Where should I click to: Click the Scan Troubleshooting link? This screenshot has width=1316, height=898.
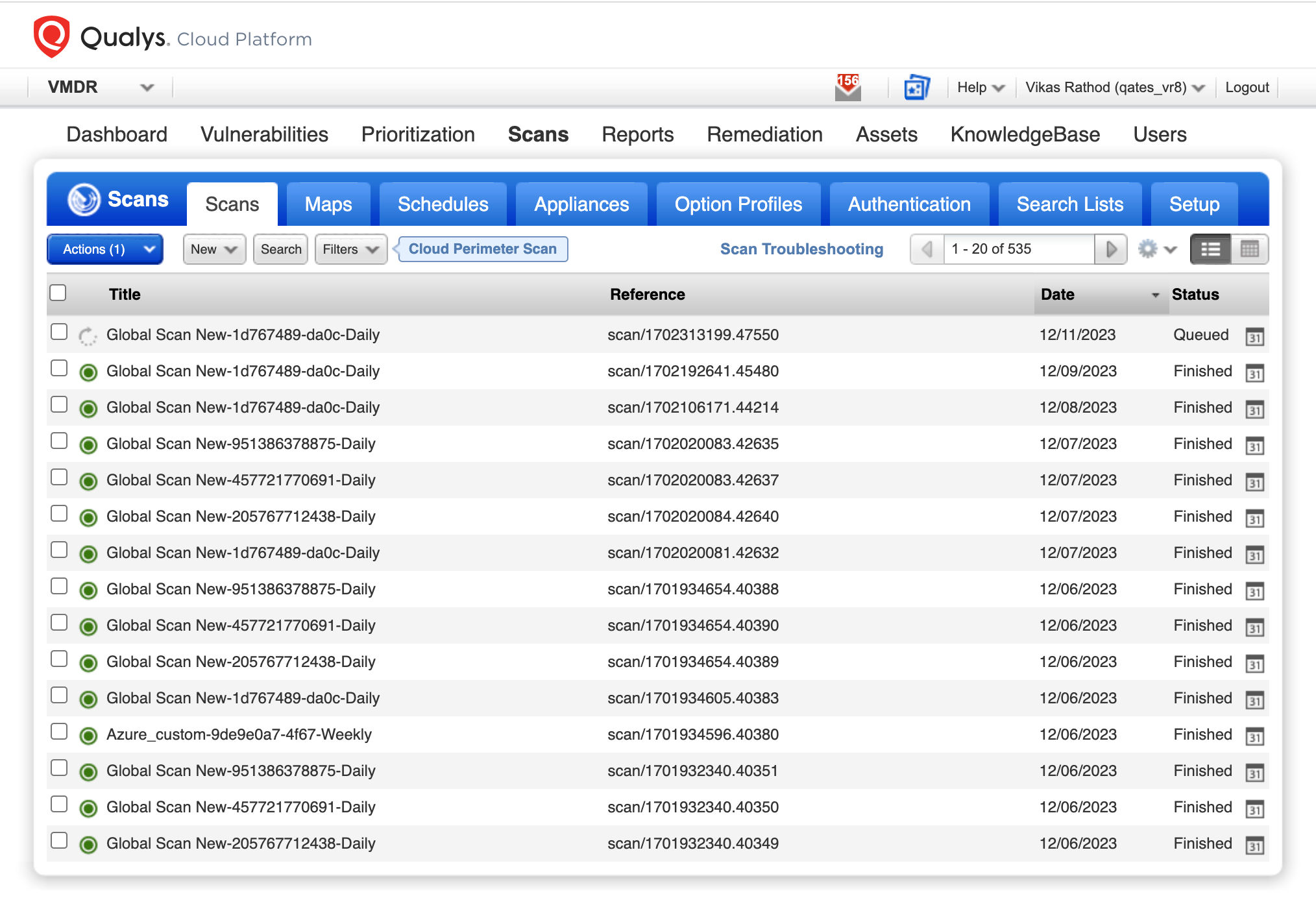click(801, 249)
